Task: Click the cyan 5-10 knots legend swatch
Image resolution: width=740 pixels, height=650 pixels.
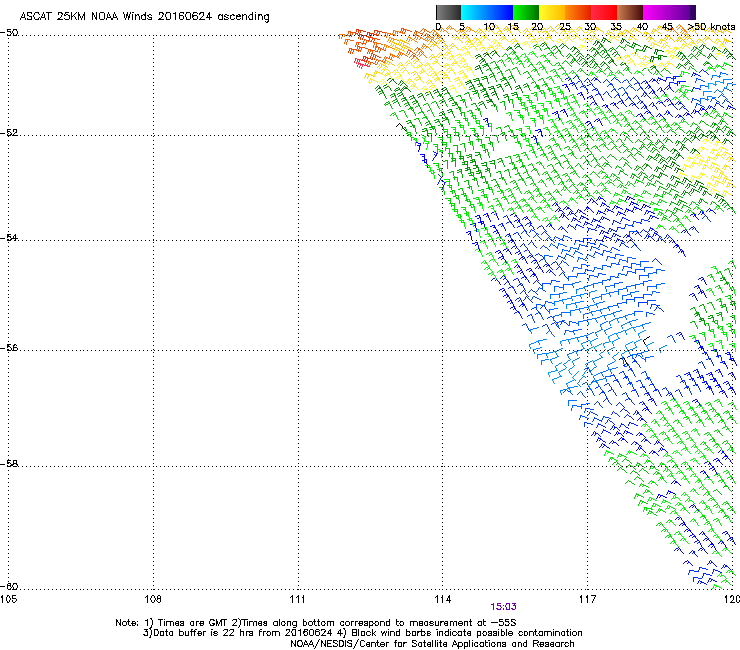Action: pos(474,12)
